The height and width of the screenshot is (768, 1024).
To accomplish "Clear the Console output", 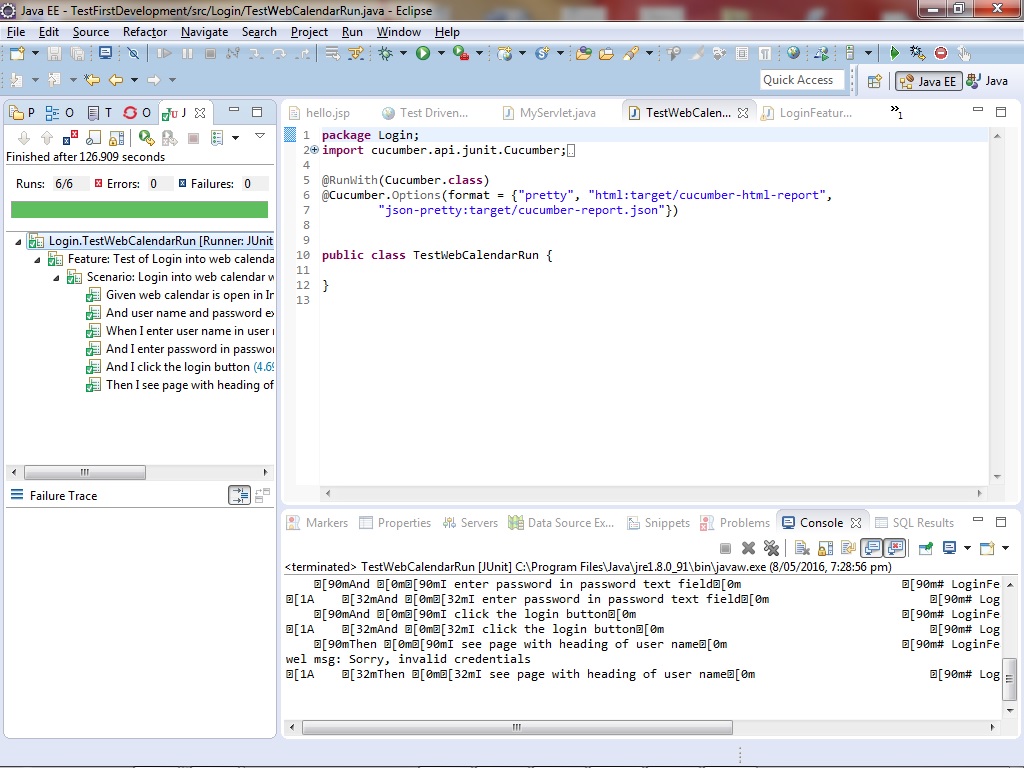I will (801, 548).
